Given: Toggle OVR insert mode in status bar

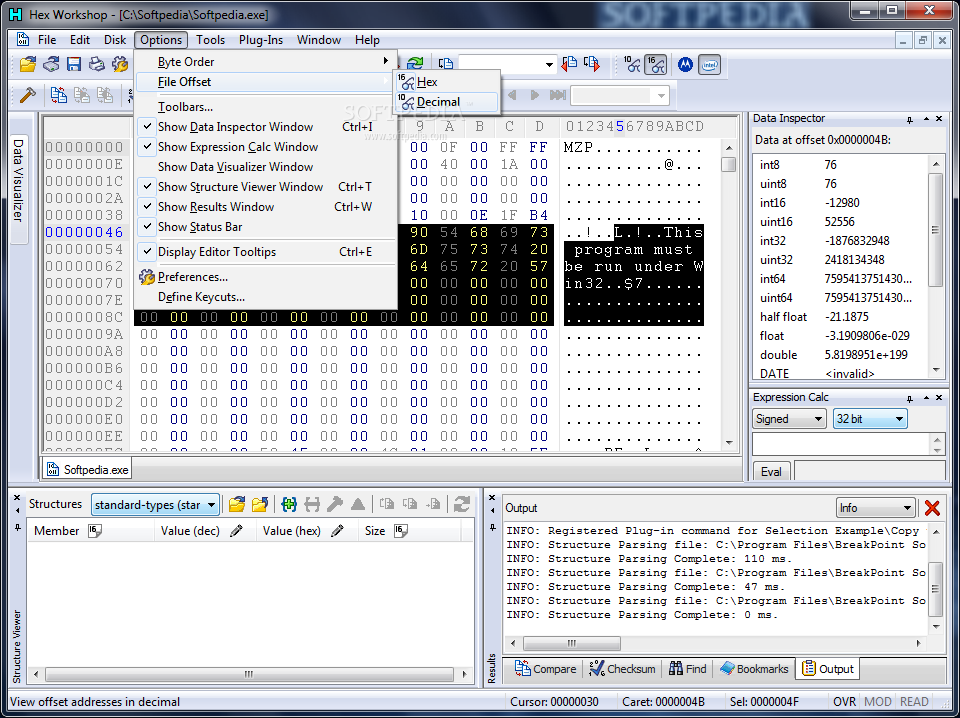Looking at the screenshot, I should click(x=844, y=701).
